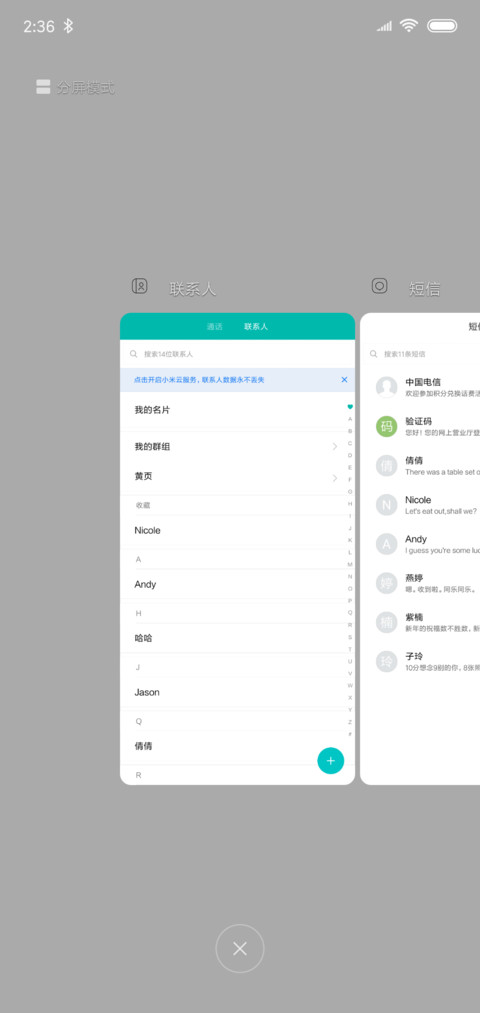Tap 玲 avatar in Messages
This screenshot has height=1013, width=480.
point(386,662)
